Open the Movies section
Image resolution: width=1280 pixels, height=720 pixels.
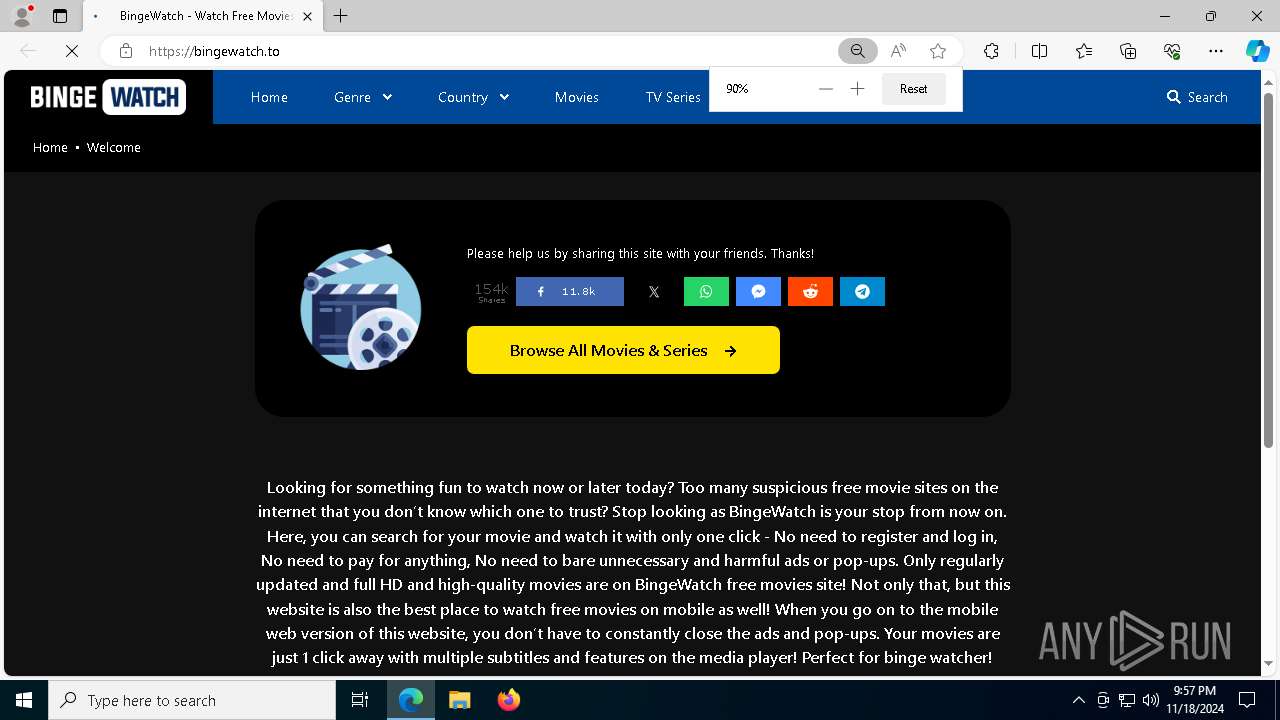pos(577,97)
